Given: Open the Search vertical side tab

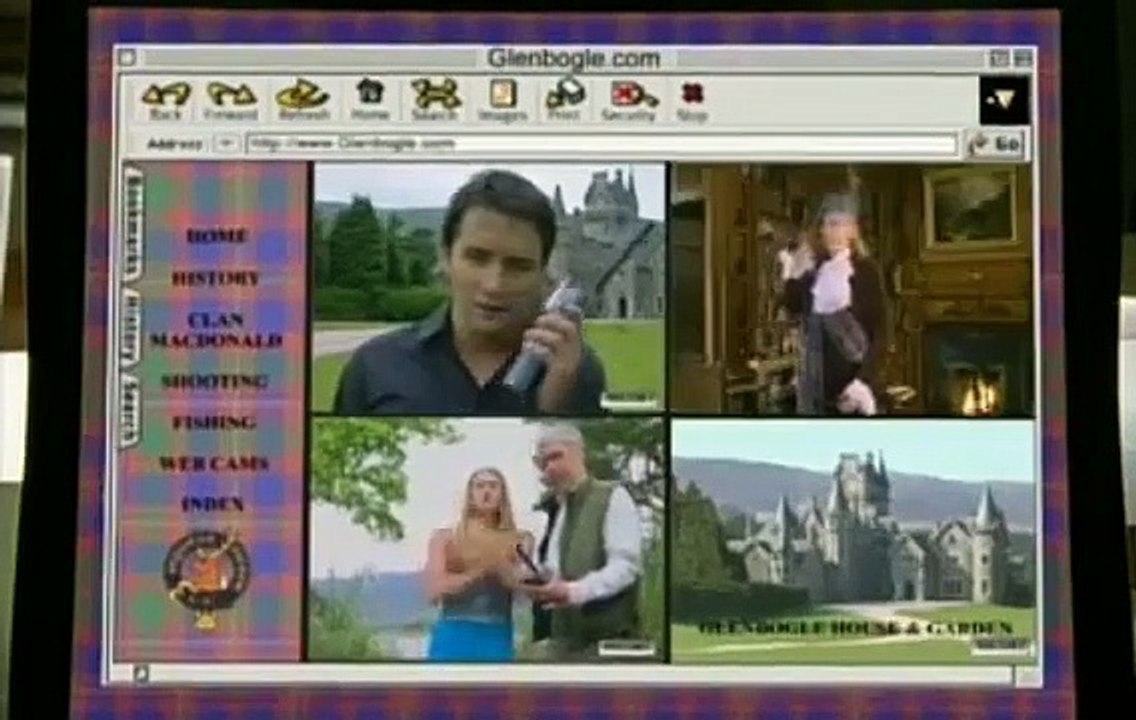Looking at the screenshot, I should tap(129, 409).
